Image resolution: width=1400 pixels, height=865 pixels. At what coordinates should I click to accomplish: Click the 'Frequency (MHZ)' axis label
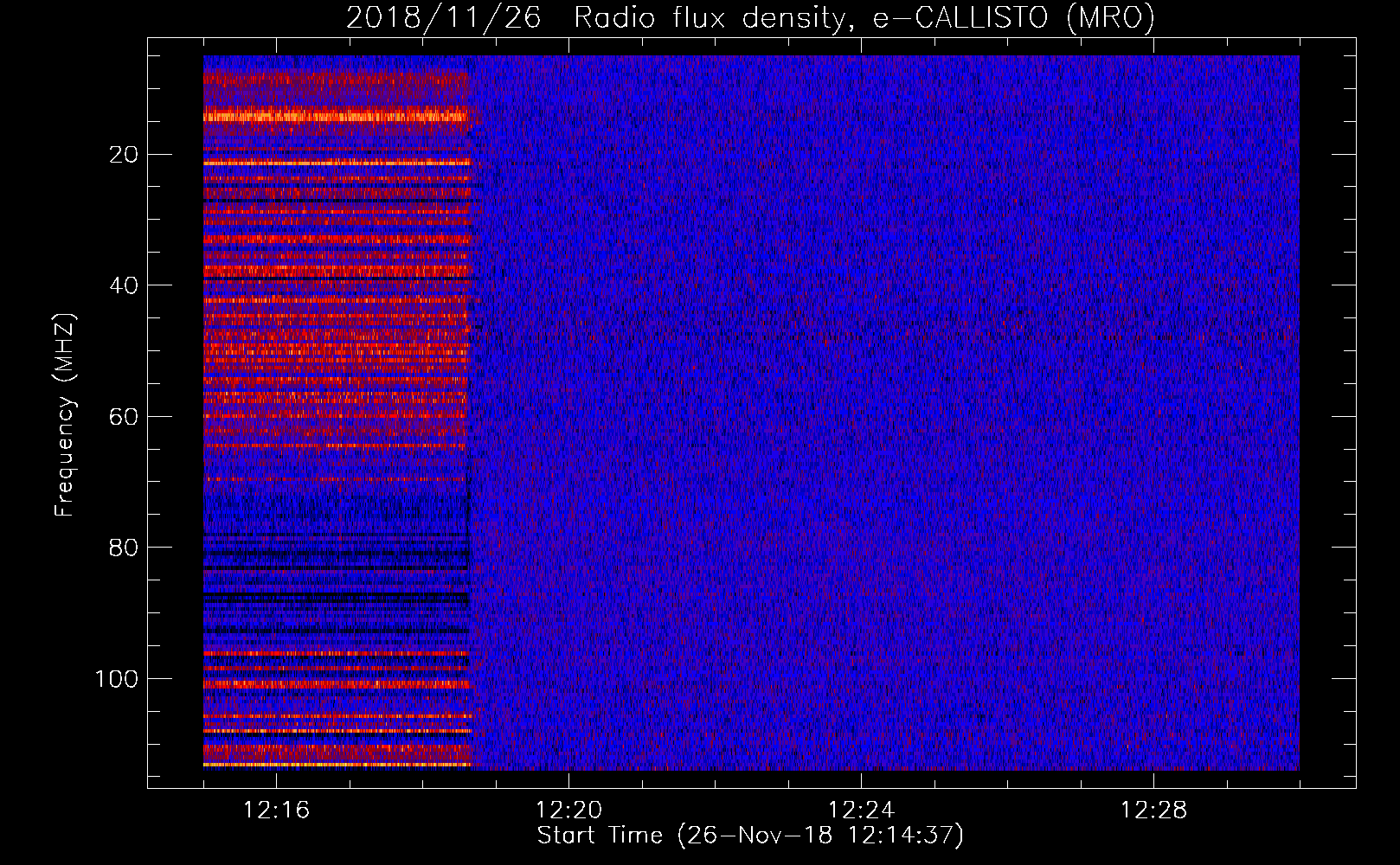pyautogui.click(x=65, y=415)
